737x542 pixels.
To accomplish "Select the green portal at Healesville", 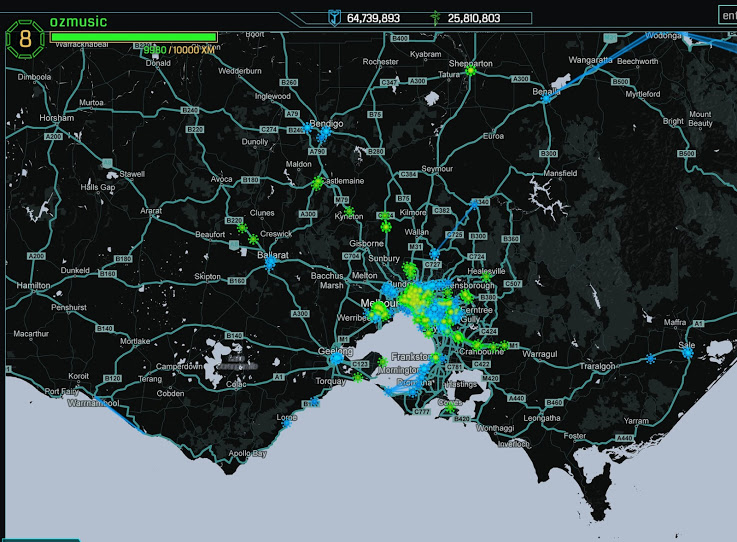I will [486, 277].
